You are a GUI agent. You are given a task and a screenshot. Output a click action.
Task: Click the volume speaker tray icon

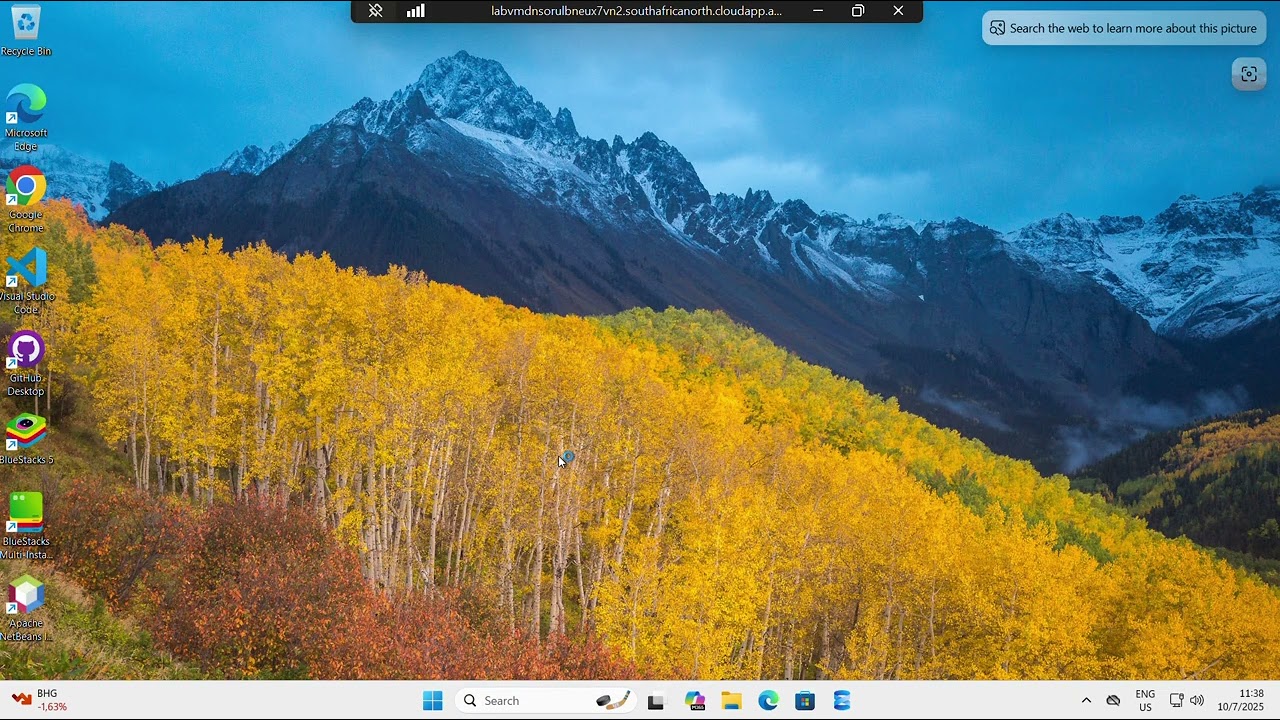(x=1197, y=701)
